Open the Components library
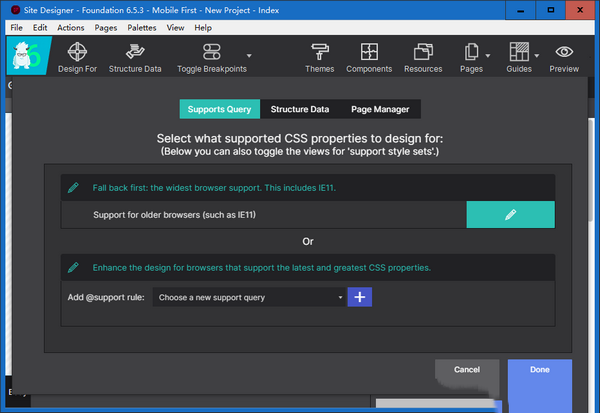The width and height of the screenshot is (600, 413). 369,57
